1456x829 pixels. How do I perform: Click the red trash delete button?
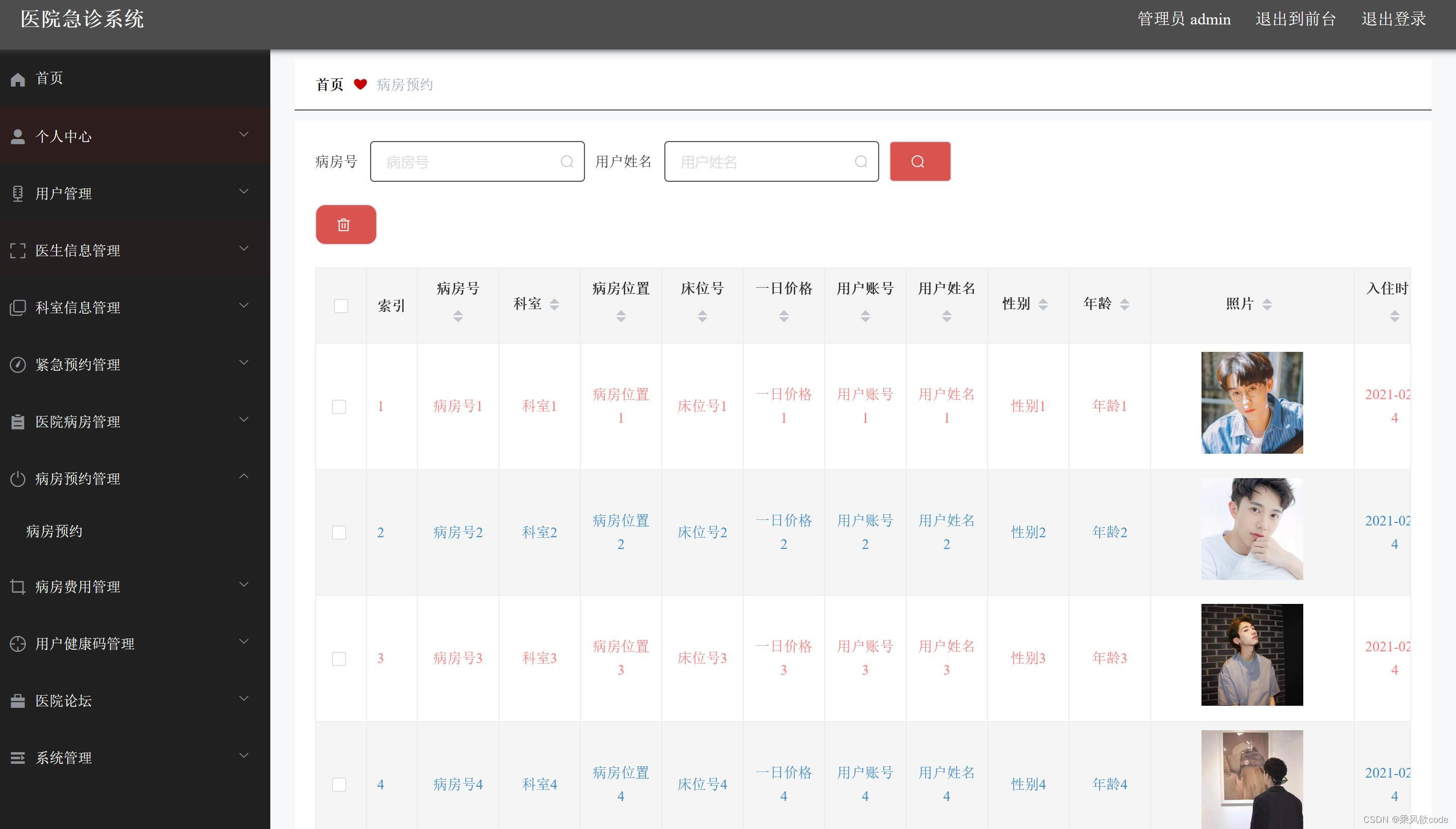[346, 225]
